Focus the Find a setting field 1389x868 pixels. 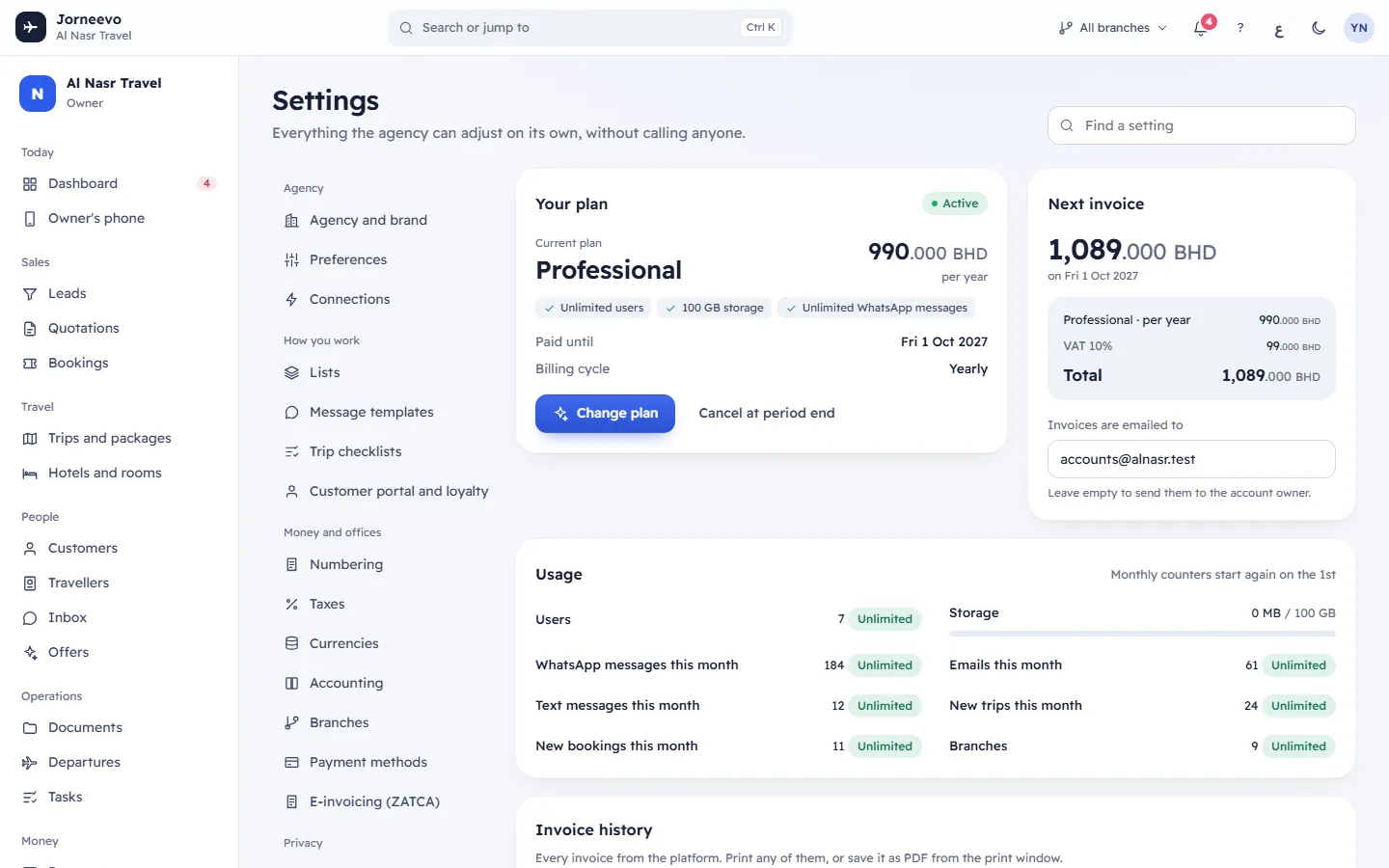pyautogui.click(x=1202, y=125)
